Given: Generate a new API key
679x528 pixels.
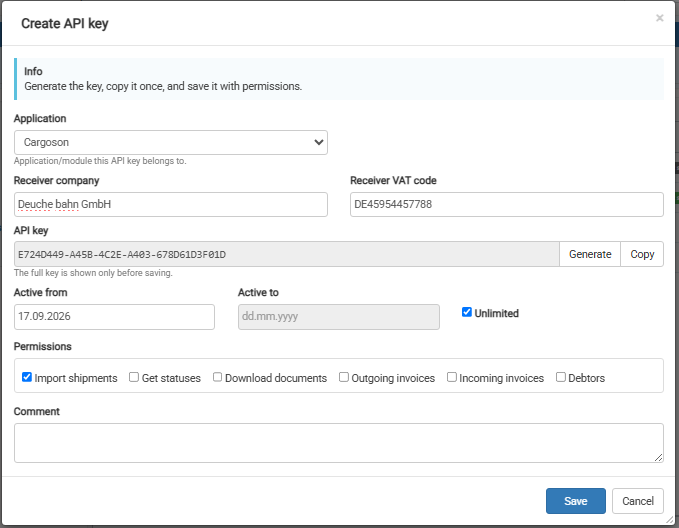Looking at the screenshot, I should [x=590, y=254].
